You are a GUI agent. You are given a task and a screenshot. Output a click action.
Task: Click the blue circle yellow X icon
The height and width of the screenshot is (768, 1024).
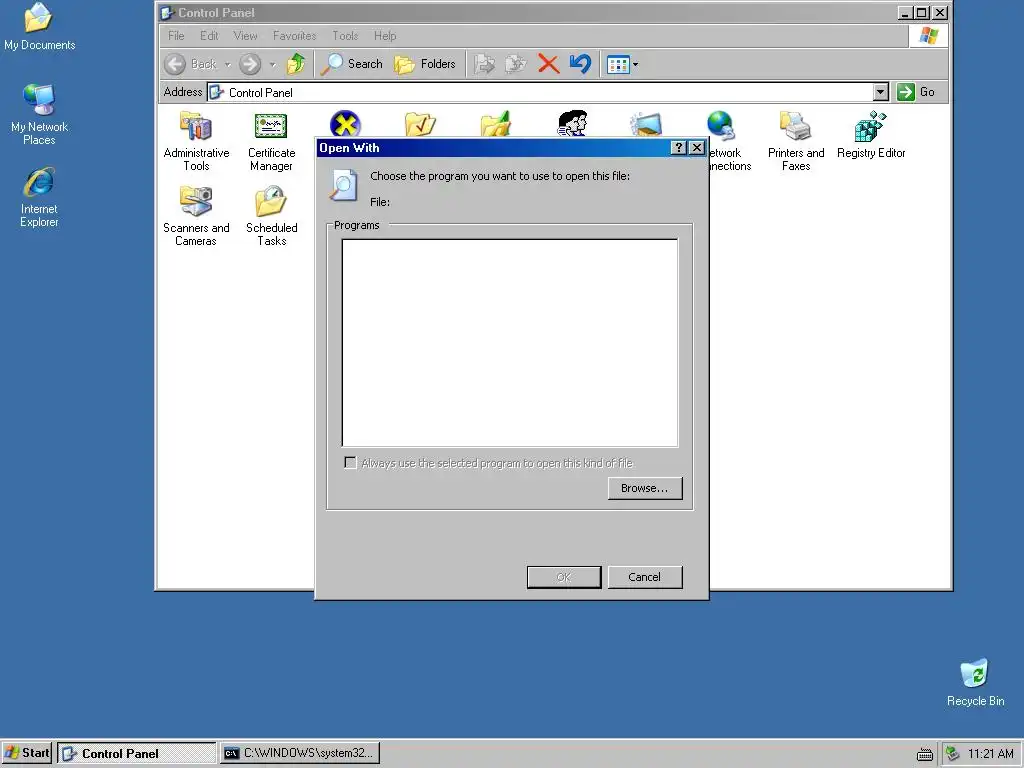345,123
